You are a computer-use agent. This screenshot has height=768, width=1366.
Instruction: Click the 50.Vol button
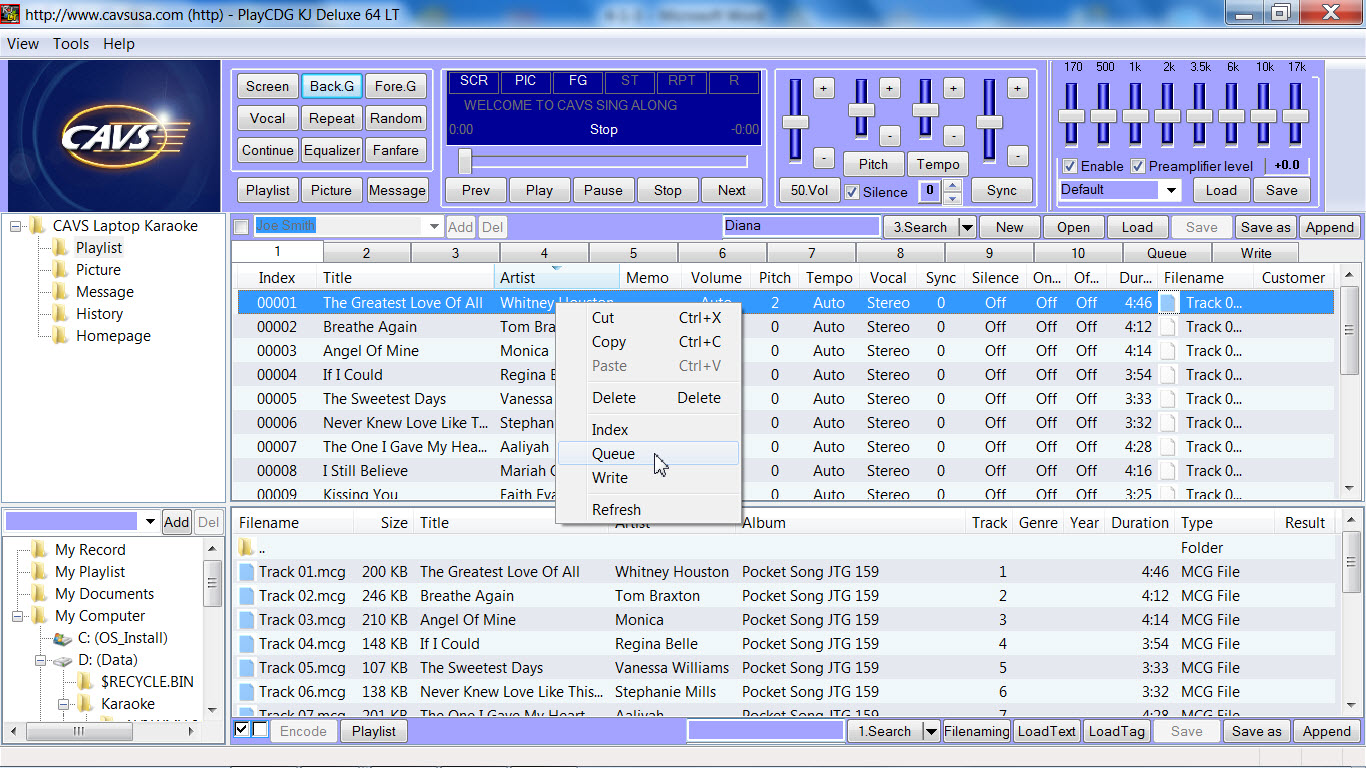[809, 190]
